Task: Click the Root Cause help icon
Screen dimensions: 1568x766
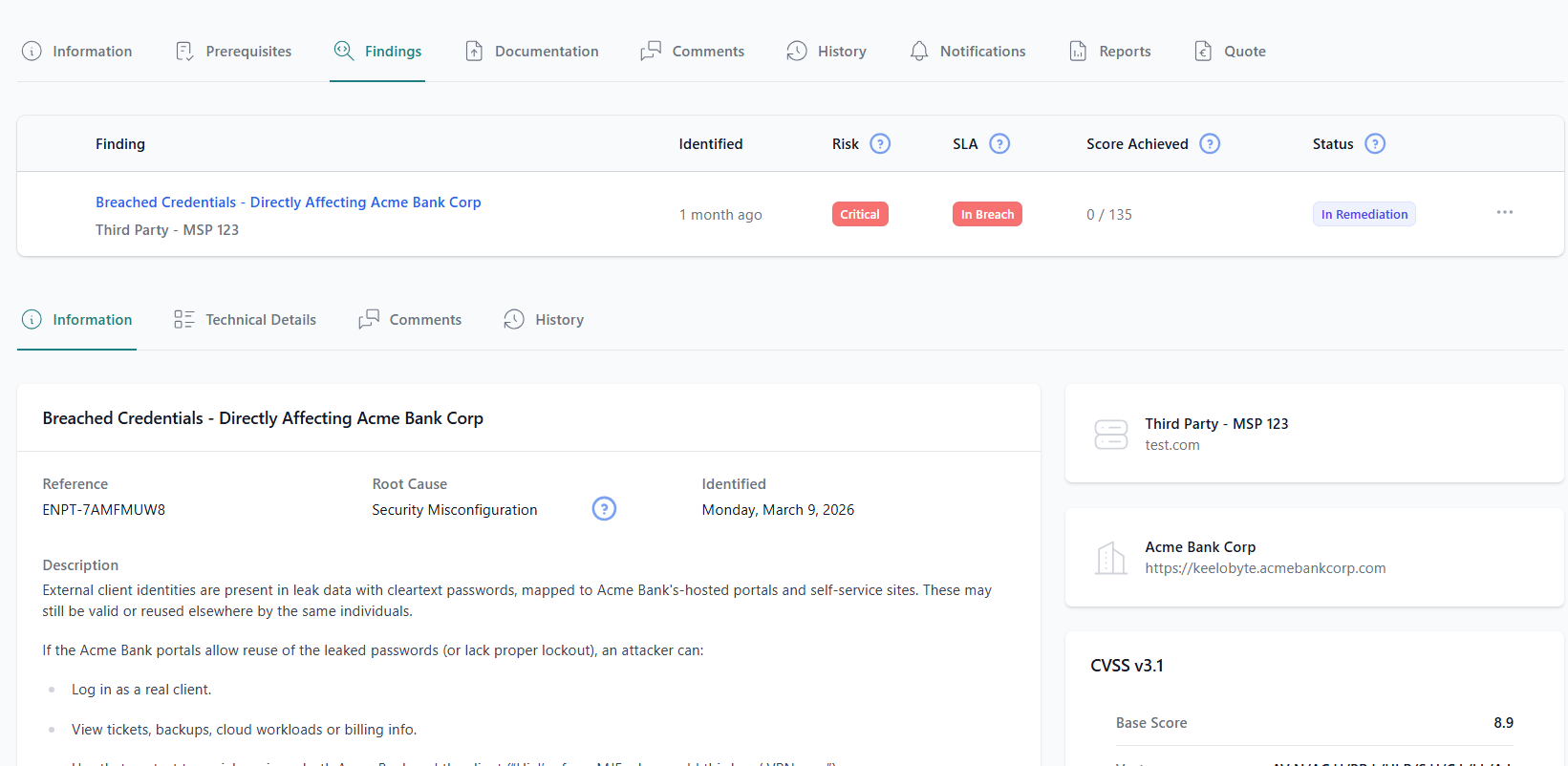Action: coord(604,509)
